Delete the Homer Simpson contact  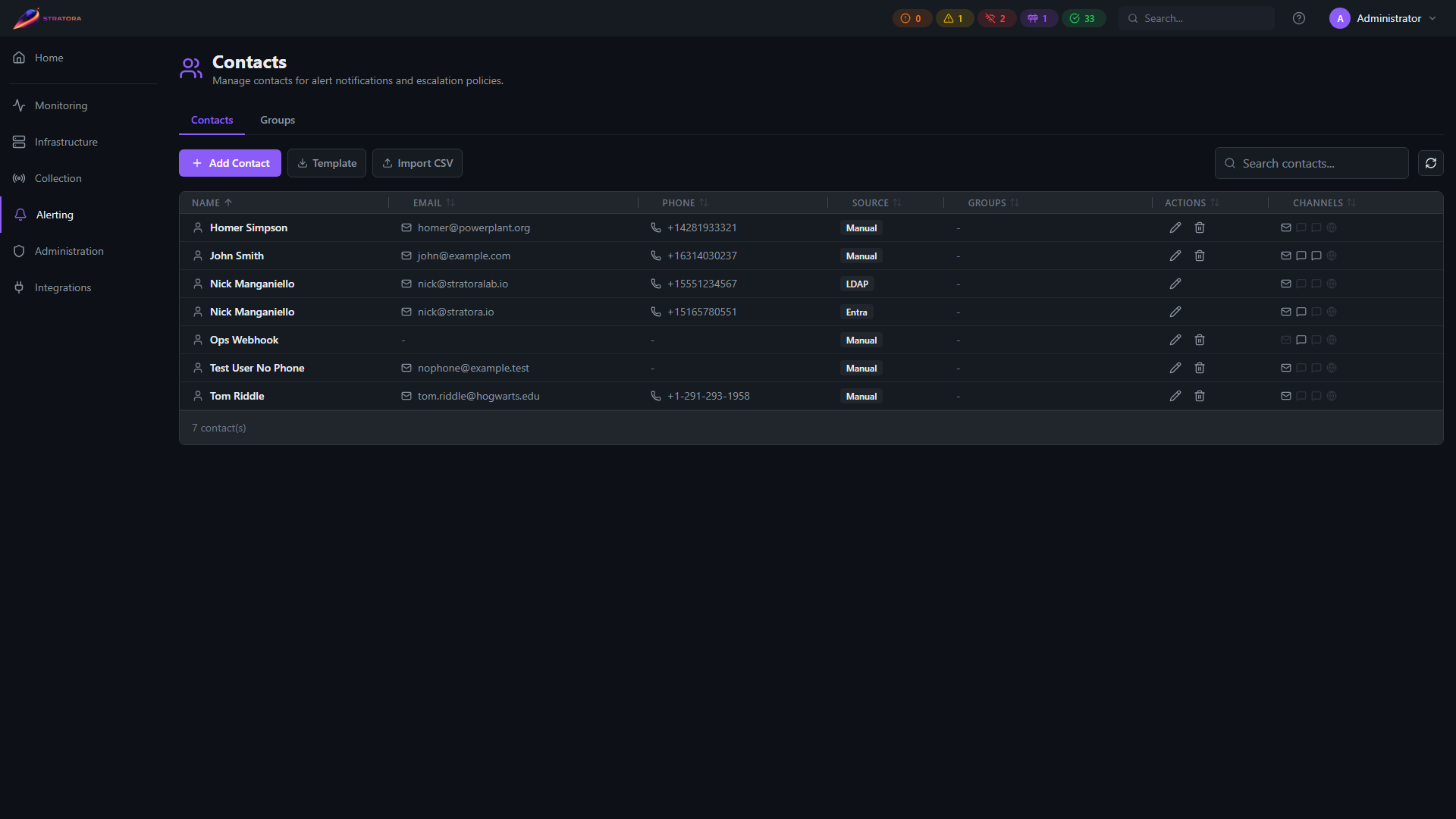(1200, 227)
